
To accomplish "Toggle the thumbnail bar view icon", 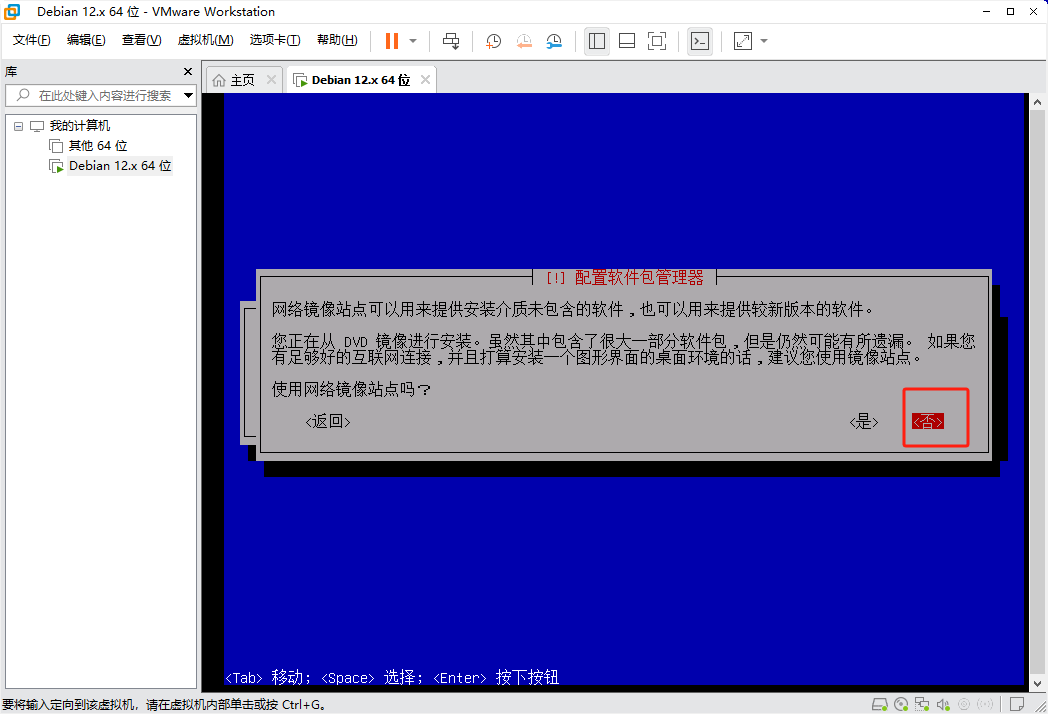I will coord(627,41).
